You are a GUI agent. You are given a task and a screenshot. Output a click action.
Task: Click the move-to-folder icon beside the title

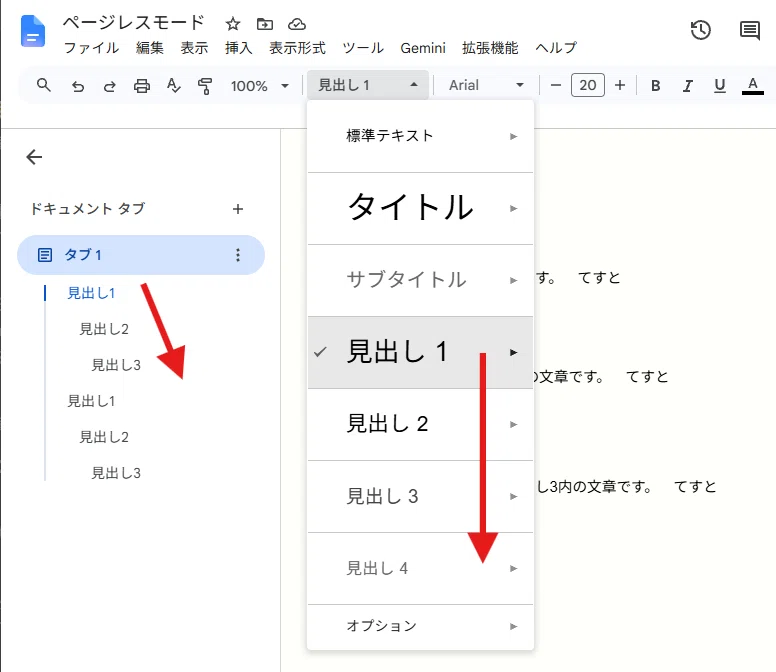pyautogui.click(x=265, y=24)
